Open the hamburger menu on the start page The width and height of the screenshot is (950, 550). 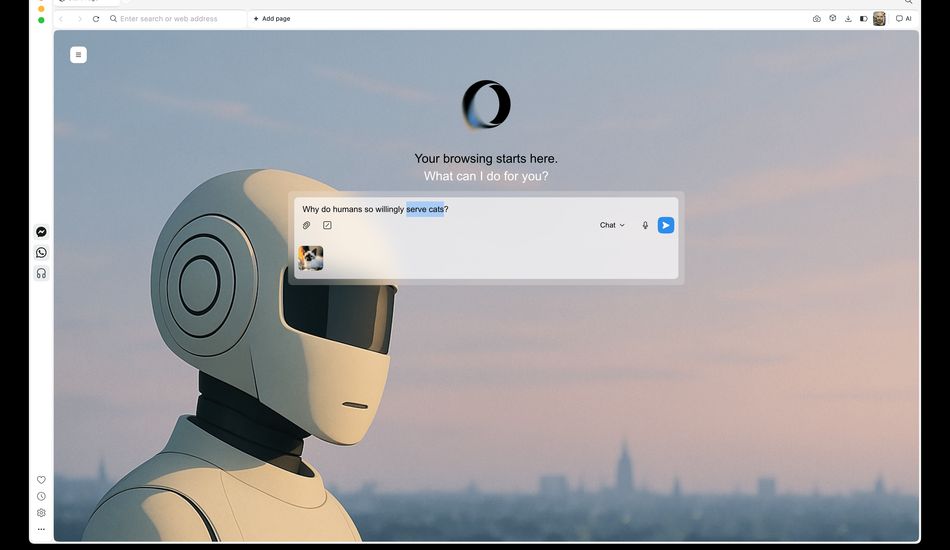coord(78,55)
